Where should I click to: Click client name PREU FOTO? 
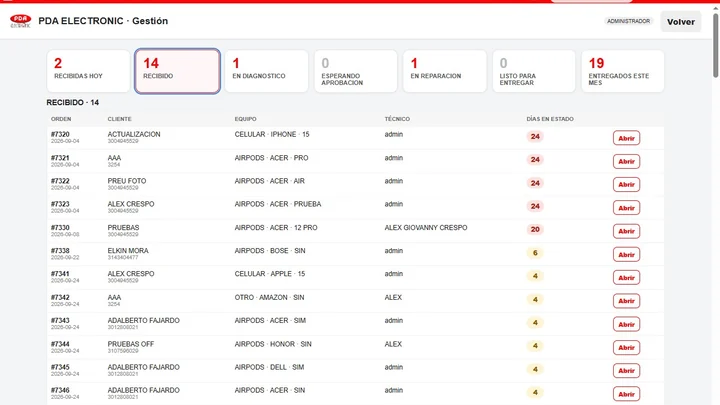pos(127,181)
